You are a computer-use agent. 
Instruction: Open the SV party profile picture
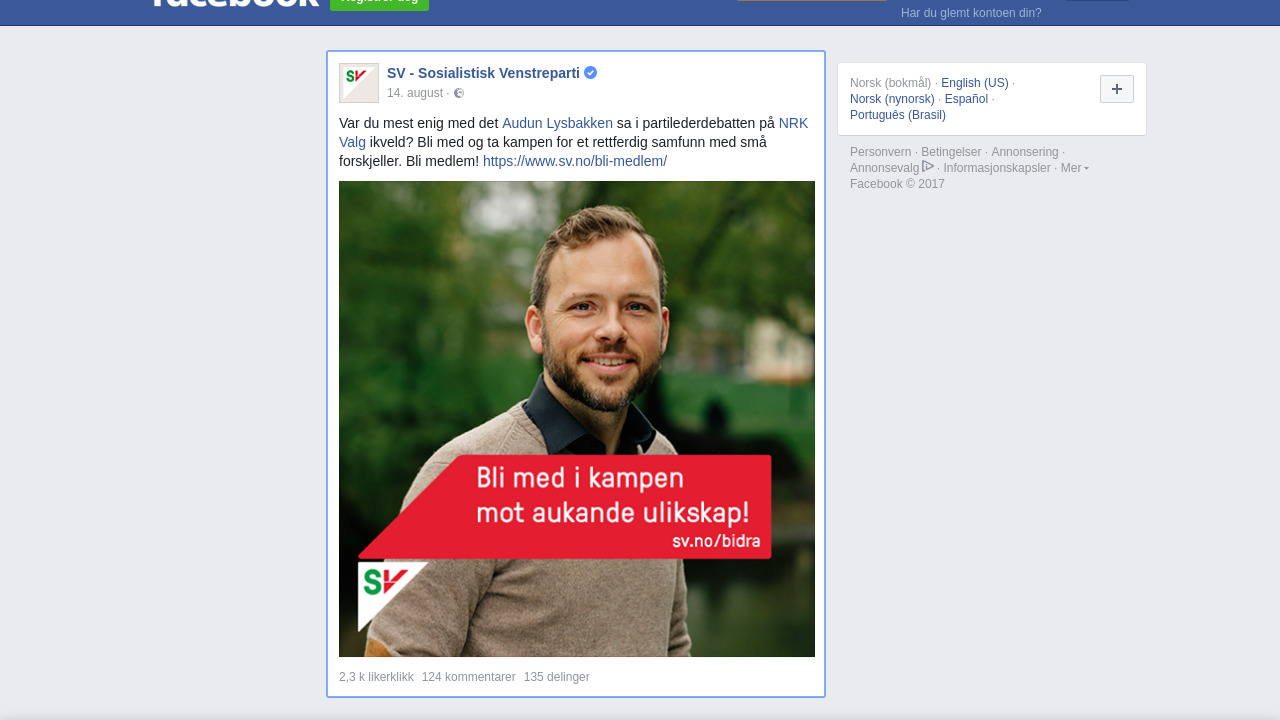[359, 83]
